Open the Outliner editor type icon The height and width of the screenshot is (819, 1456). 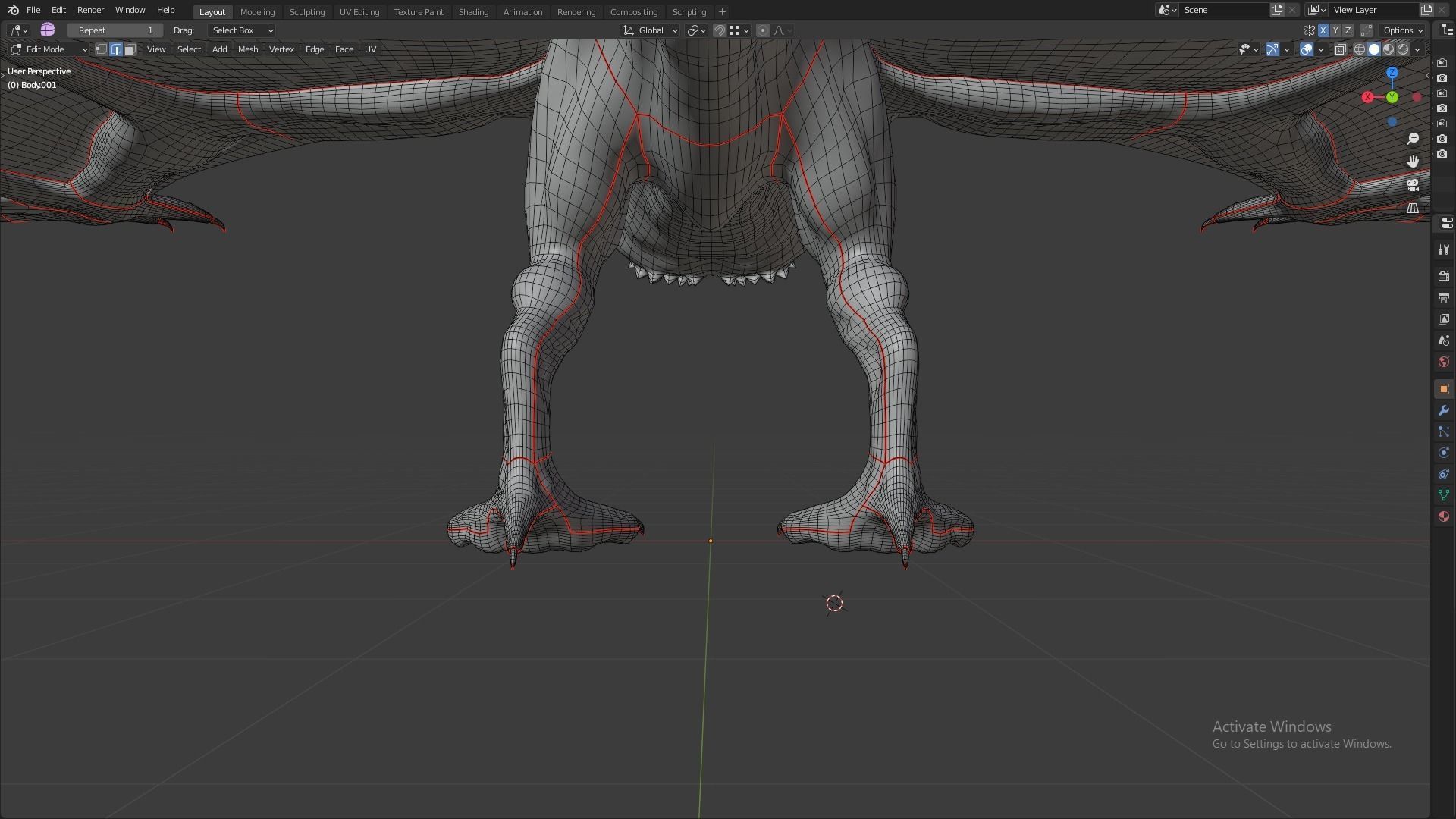coord(1448,30)
